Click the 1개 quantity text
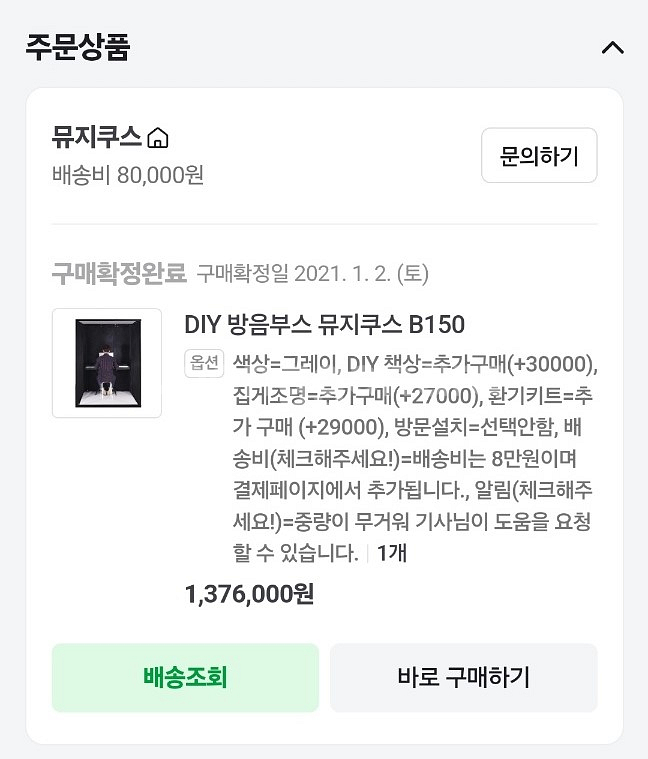The height and width of the screenshot is (759, 648). tap(390, 553)
